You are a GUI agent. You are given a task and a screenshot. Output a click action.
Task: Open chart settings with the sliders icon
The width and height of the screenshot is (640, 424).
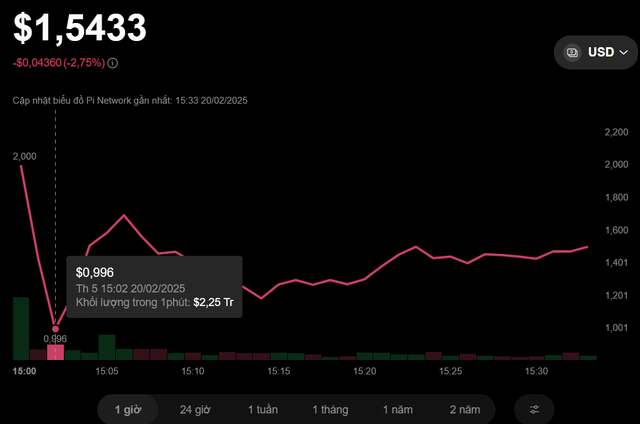pos(534,409)
